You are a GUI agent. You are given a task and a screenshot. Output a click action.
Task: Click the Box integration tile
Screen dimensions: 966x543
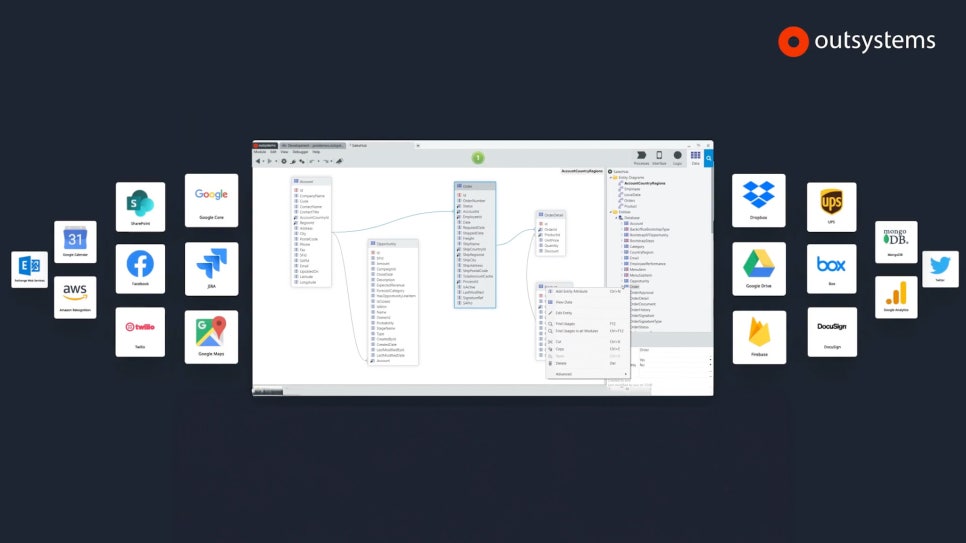click(x=832, y=269)
